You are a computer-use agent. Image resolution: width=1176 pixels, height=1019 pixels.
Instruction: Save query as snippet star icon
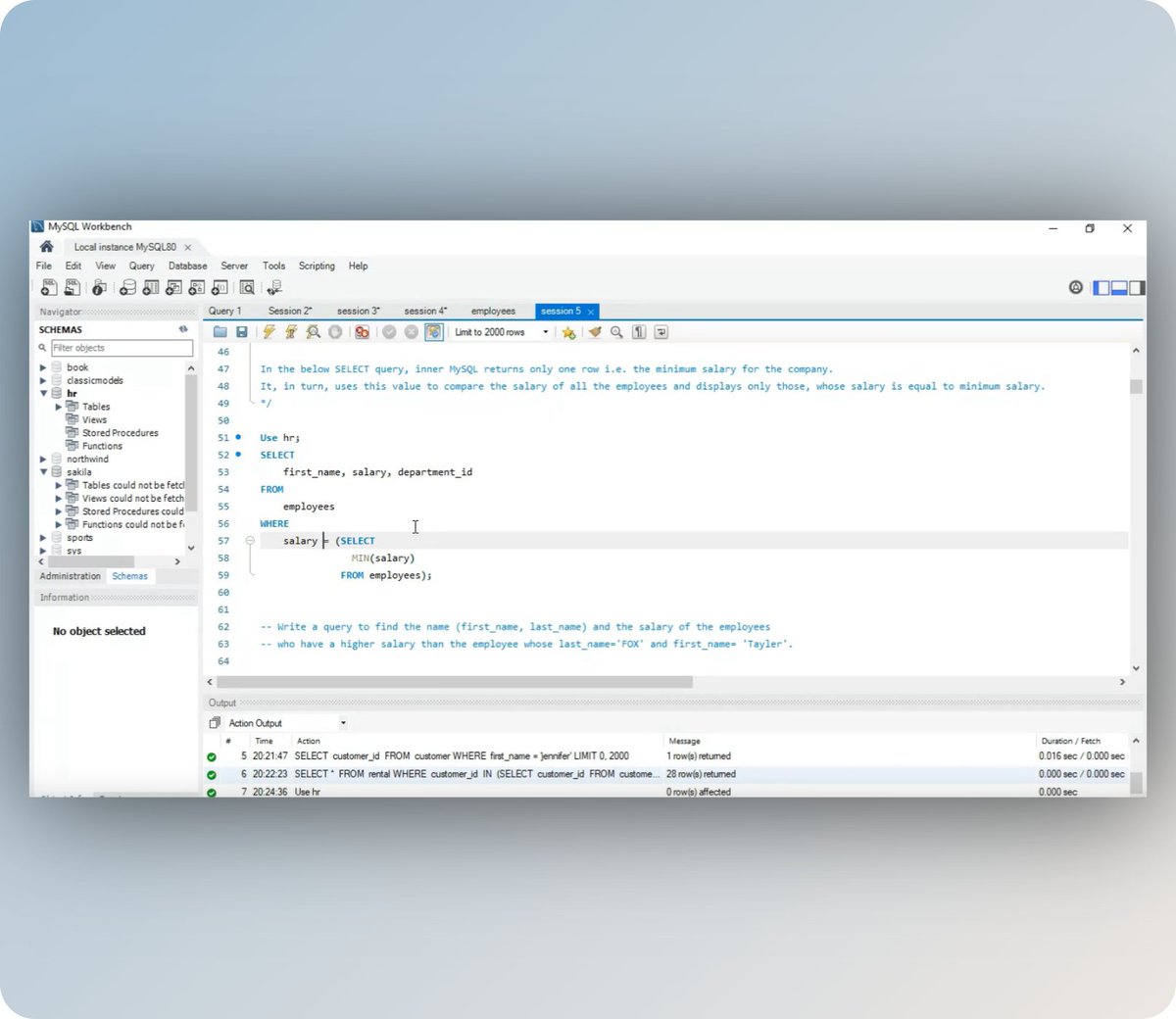(568, 332)
